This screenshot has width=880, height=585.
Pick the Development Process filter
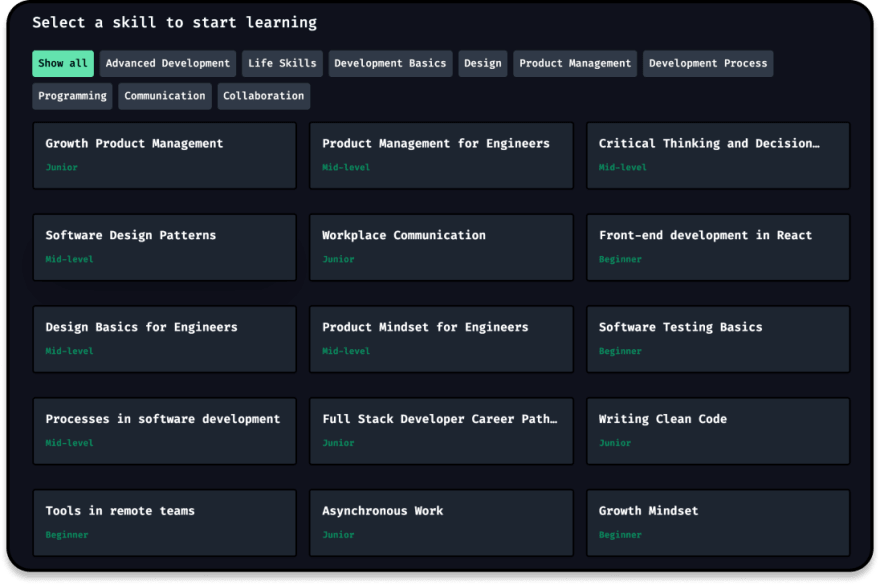point(708,63)
